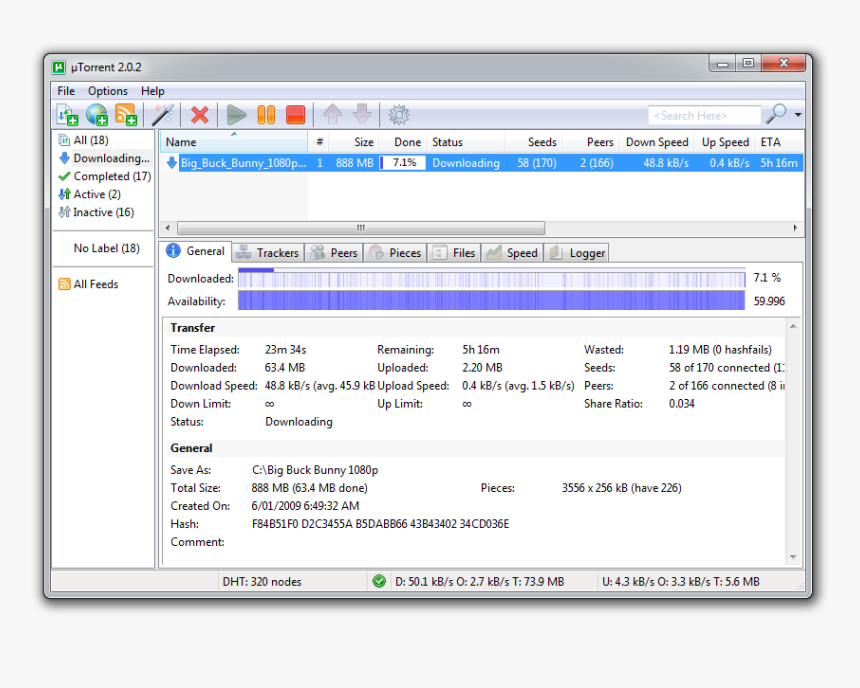Image resolution: width=860 pixels, height=688 pixels.
Task: Click the right arrow of horizontal scrollbar
Action: click(795, 228)
